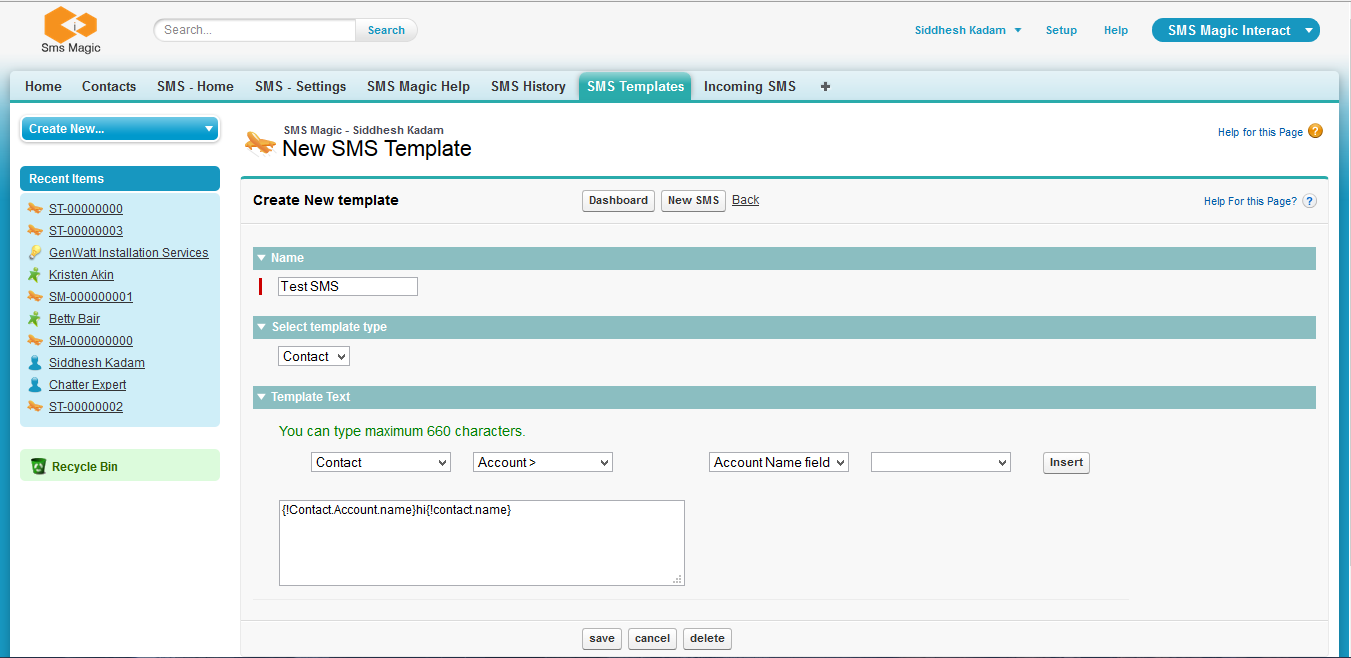Click the search input field
1351x658 pixels.
pos(255,30)
